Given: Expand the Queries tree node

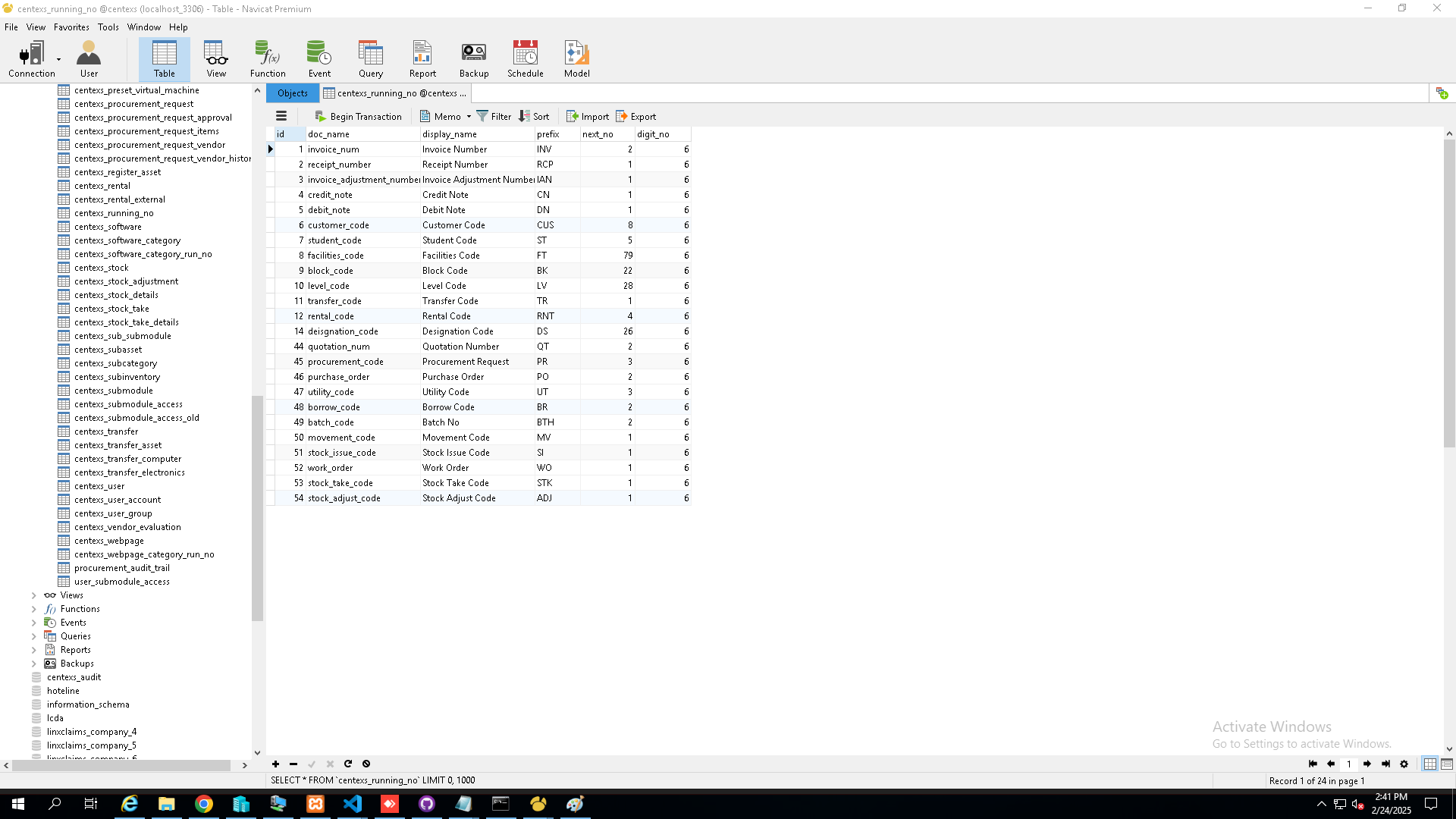Looking at the screenshot, I should click(x=33, y=637).
